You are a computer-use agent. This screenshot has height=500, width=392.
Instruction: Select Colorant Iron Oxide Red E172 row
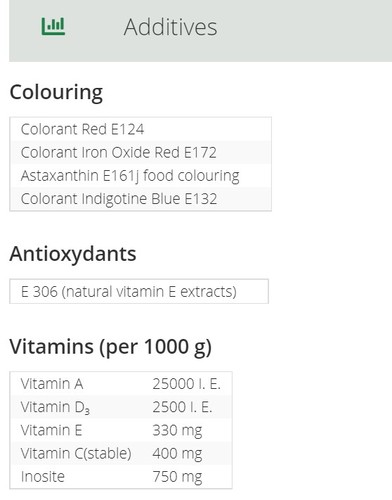[x=141, y=152]
